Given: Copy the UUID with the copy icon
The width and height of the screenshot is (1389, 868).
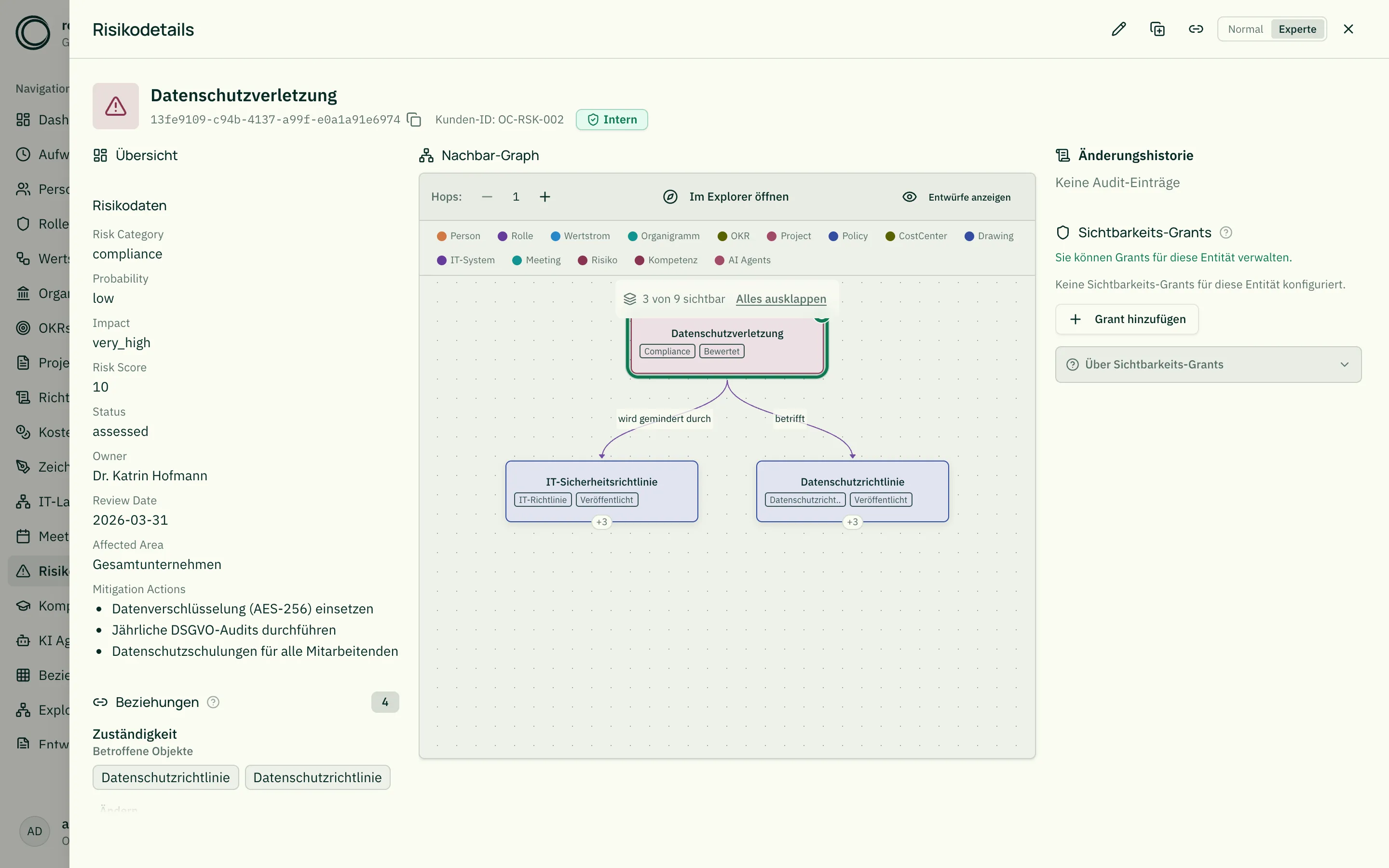Looking at the screenshot, I should 414,120.
